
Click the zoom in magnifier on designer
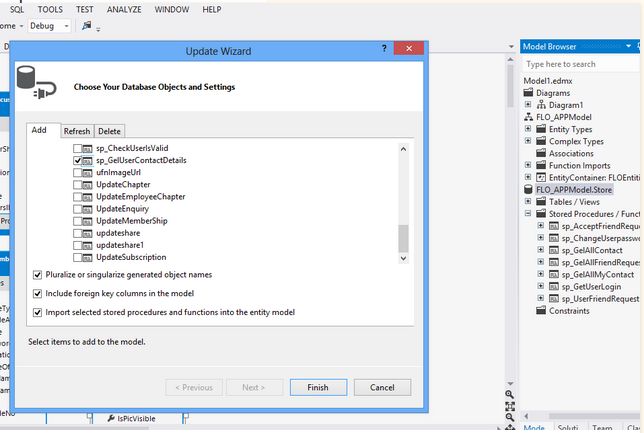[510, 394]
